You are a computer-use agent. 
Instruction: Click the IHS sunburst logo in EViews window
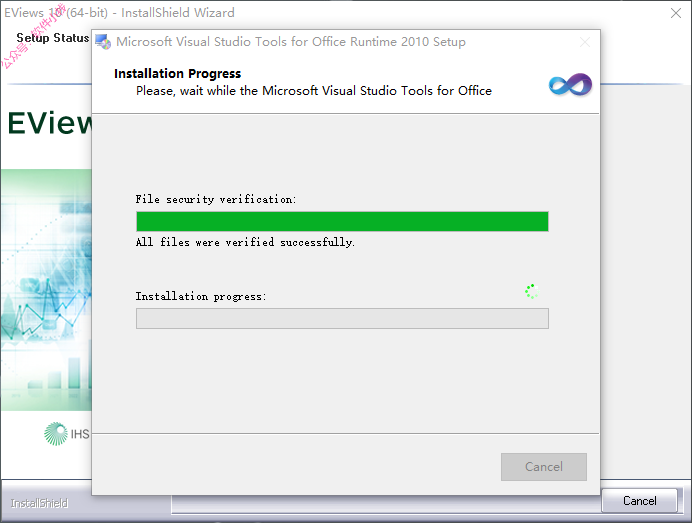point(56,433)
